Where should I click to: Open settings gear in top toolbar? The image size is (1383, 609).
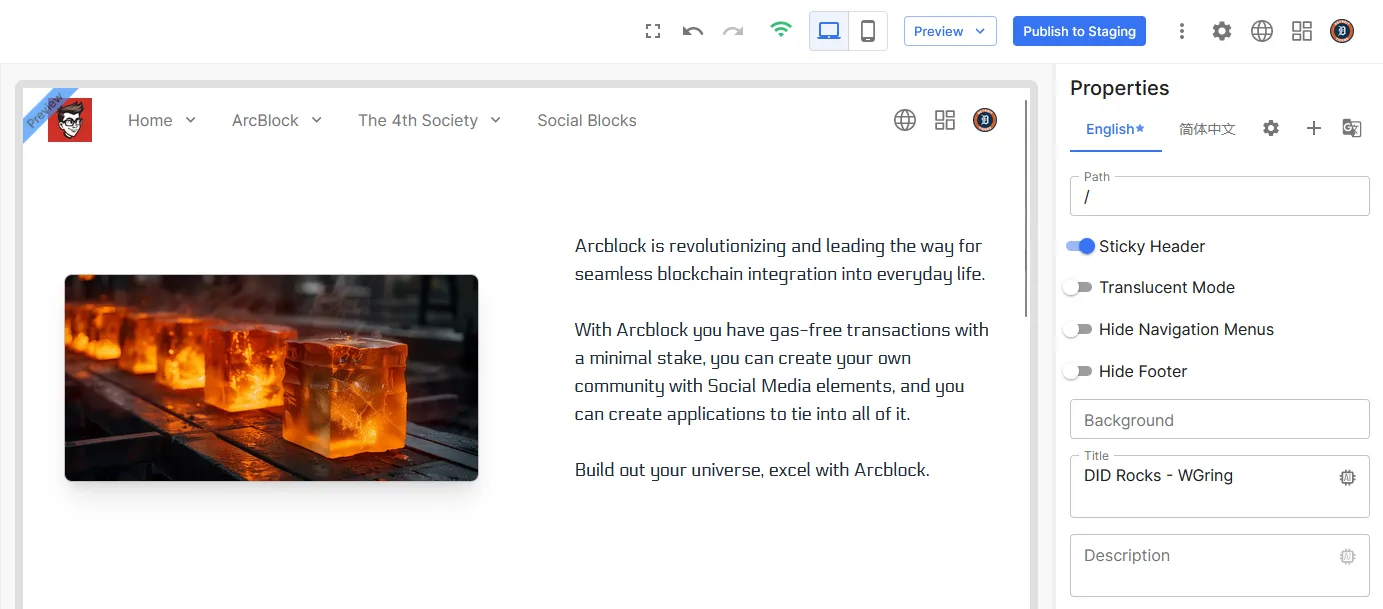[1222, 31]
